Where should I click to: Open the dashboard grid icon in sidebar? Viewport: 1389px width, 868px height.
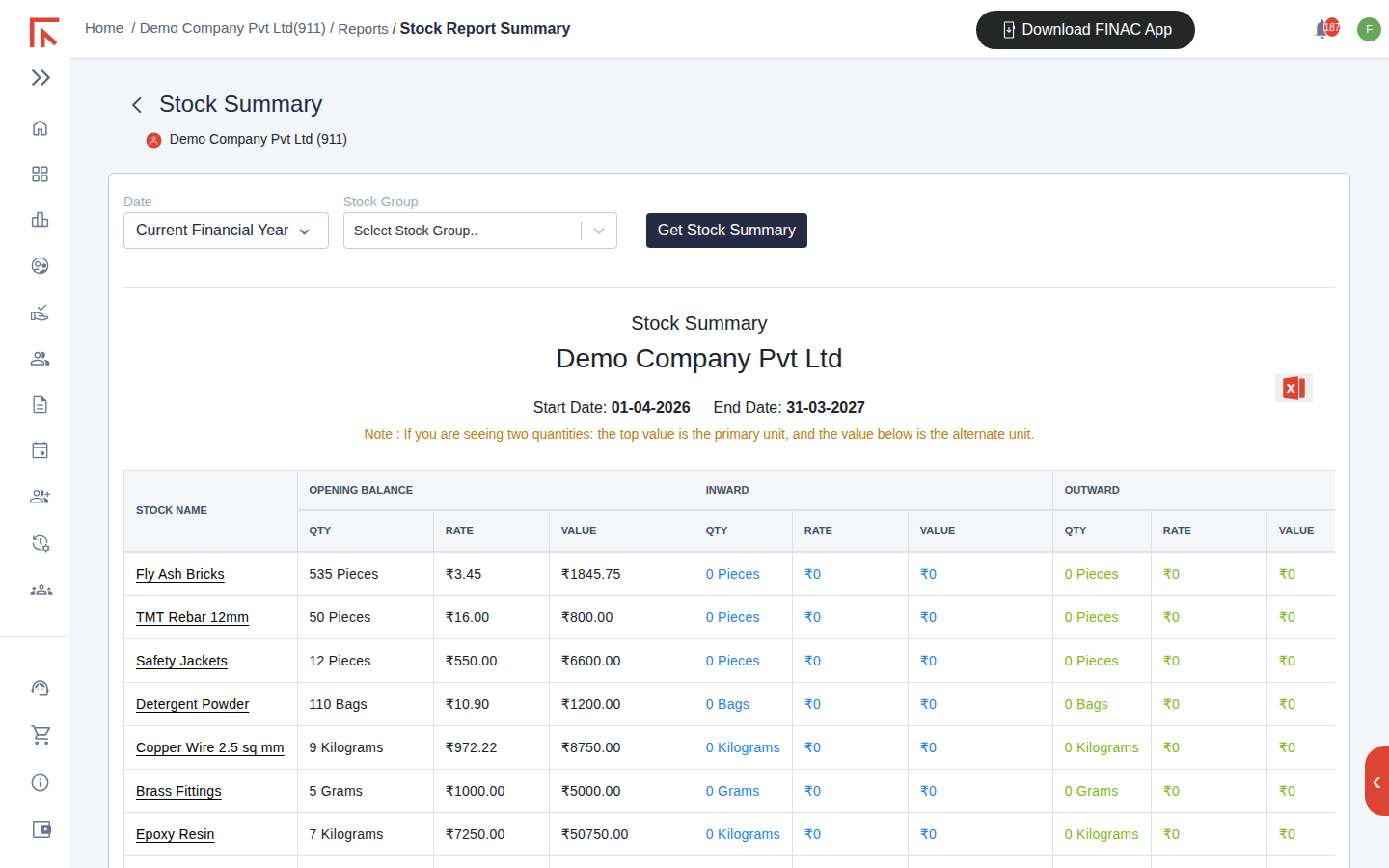coord(40,175)
